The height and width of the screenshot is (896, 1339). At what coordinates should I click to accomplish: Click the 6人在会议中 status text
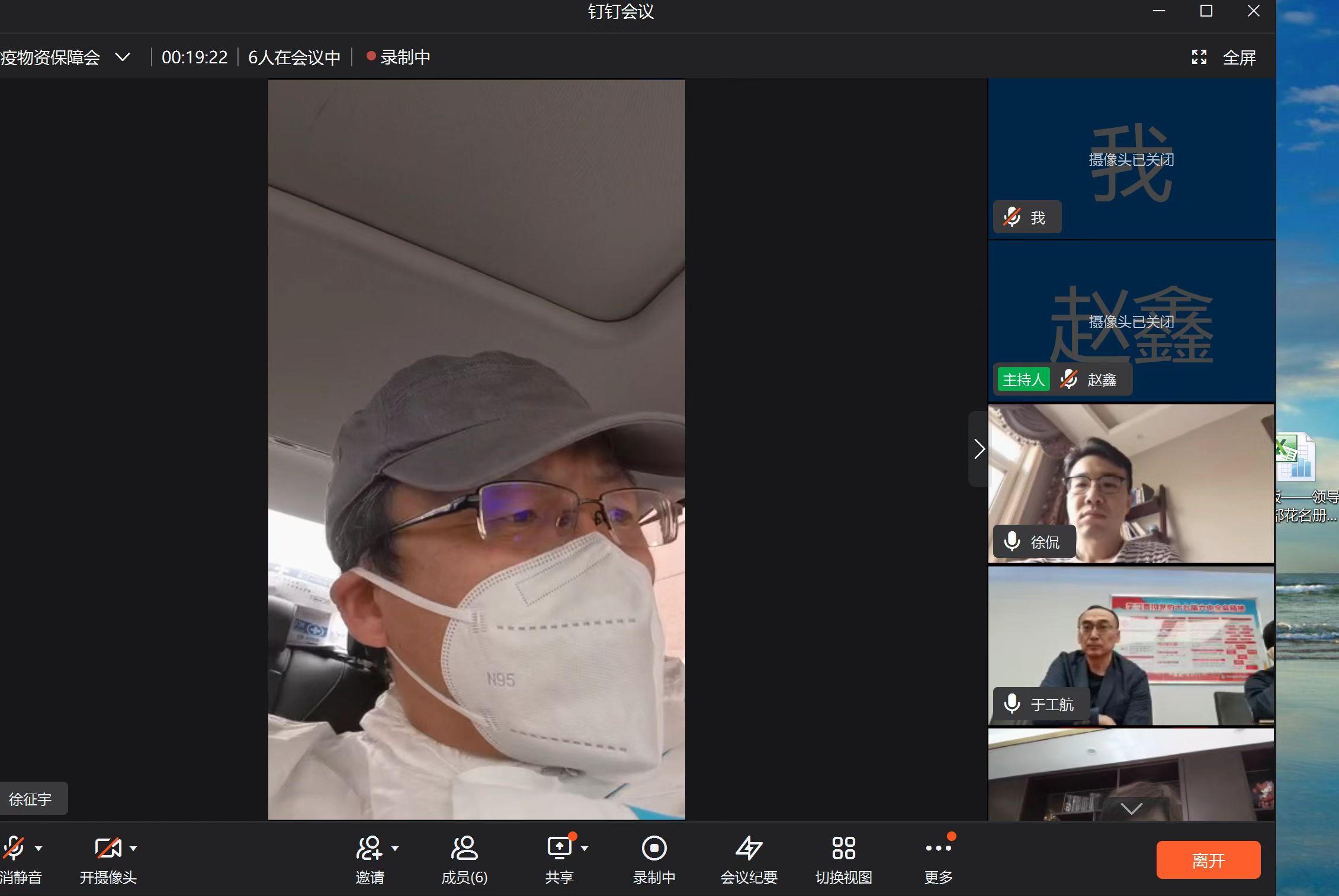click(x=294, y=57)
